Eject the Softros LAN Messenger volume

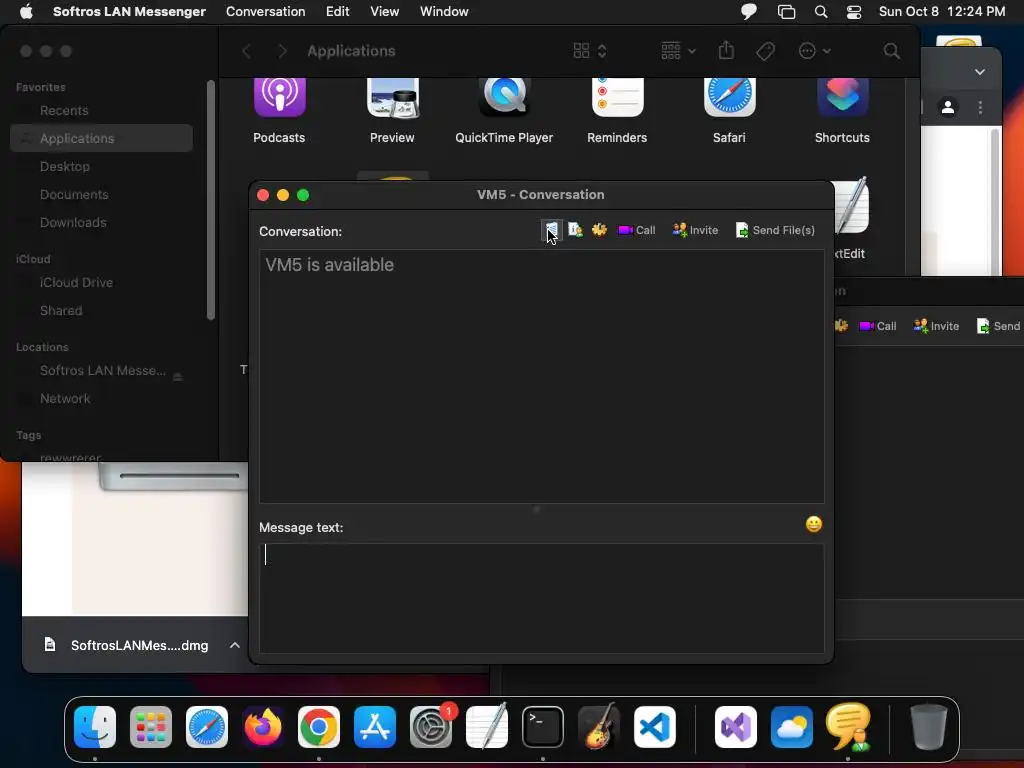178,377
